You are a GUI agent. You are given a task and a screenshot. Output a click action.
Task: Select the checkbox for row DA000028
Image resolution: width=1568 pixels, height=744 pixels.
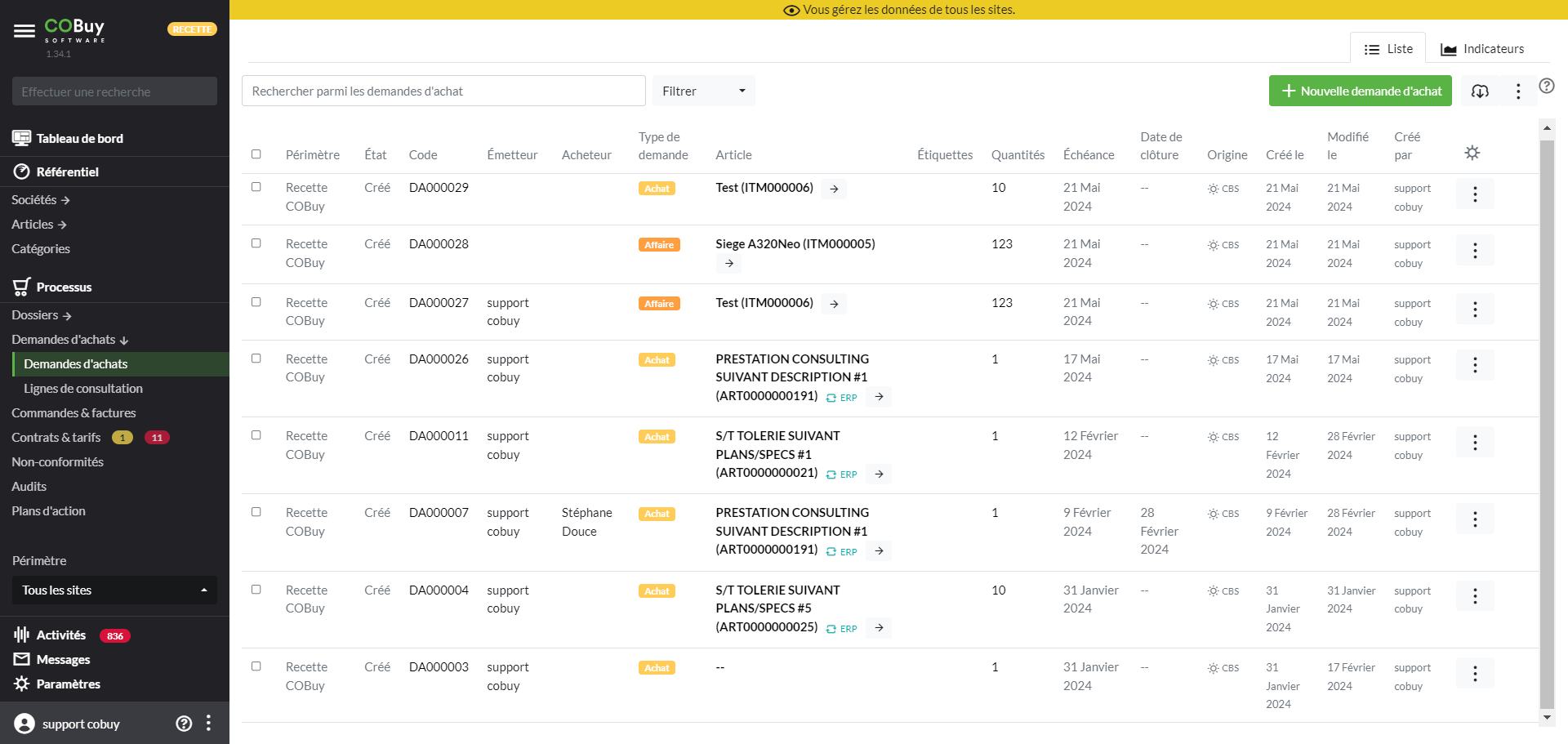[256, 243]
